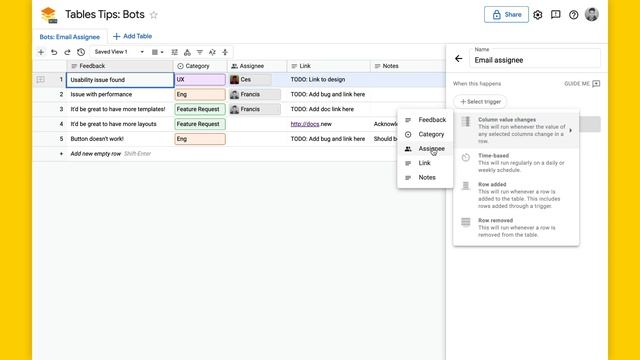Viewport: 640px width, 360px height.
Task: Open the Eng category cell in row 5
Action: click(x=200, y=139)
